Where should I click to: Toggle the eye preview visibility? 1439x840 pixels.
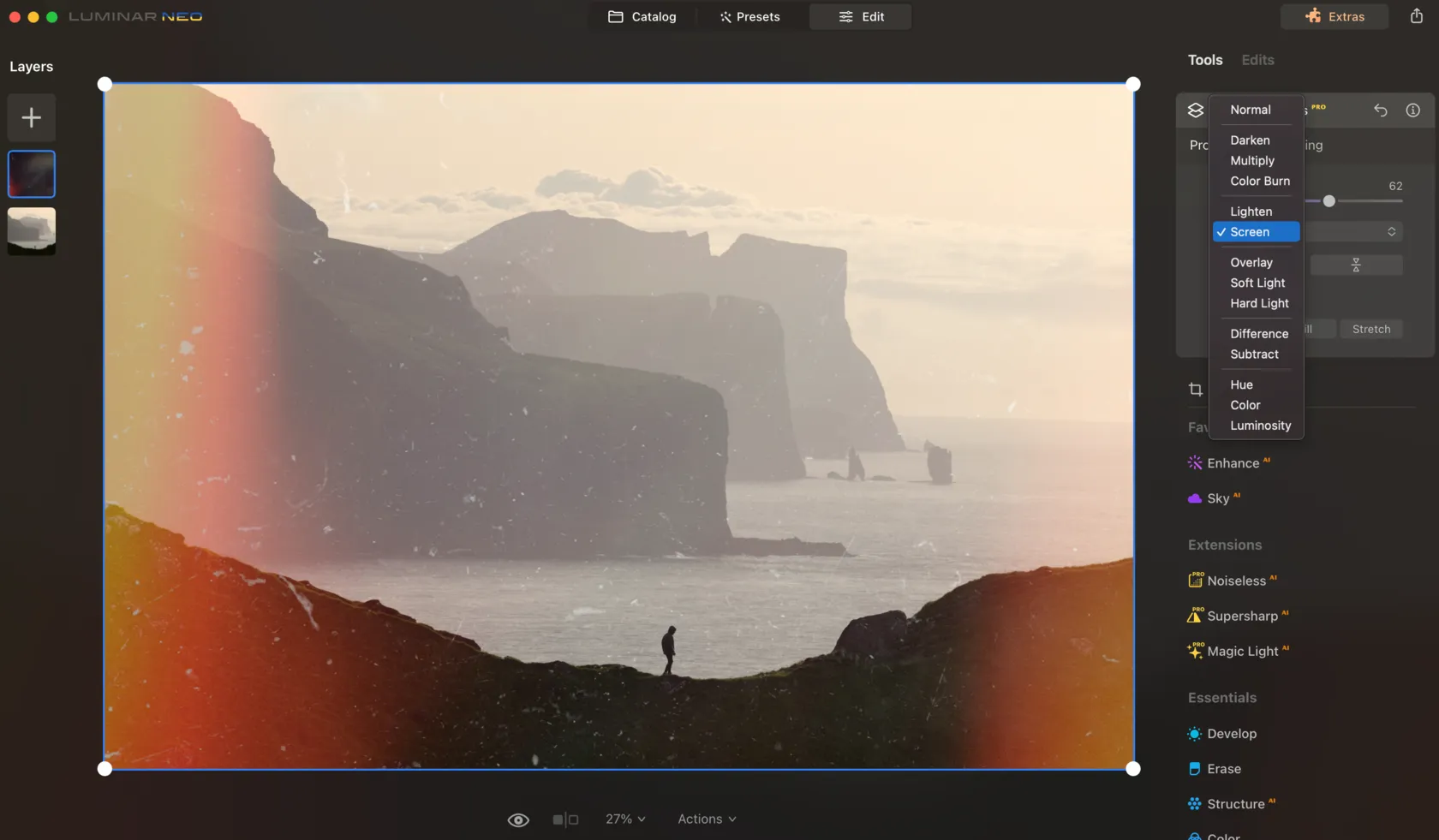click(x=518, y=819)
